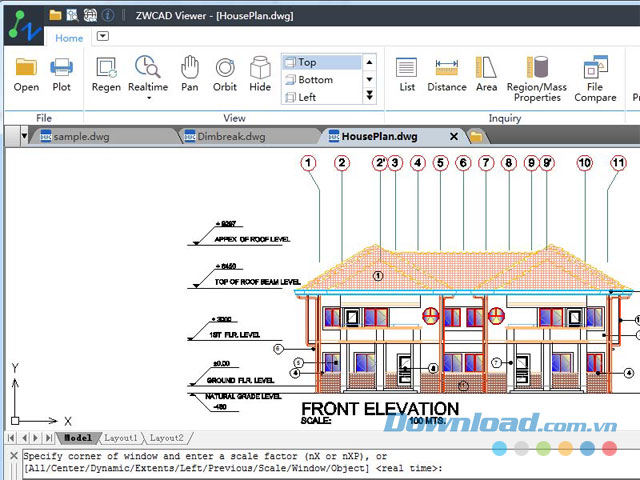Open the List inquiry tool
The height and width of the screenshot is (480, 640).
pyautogui.click(x=407, y=74)
